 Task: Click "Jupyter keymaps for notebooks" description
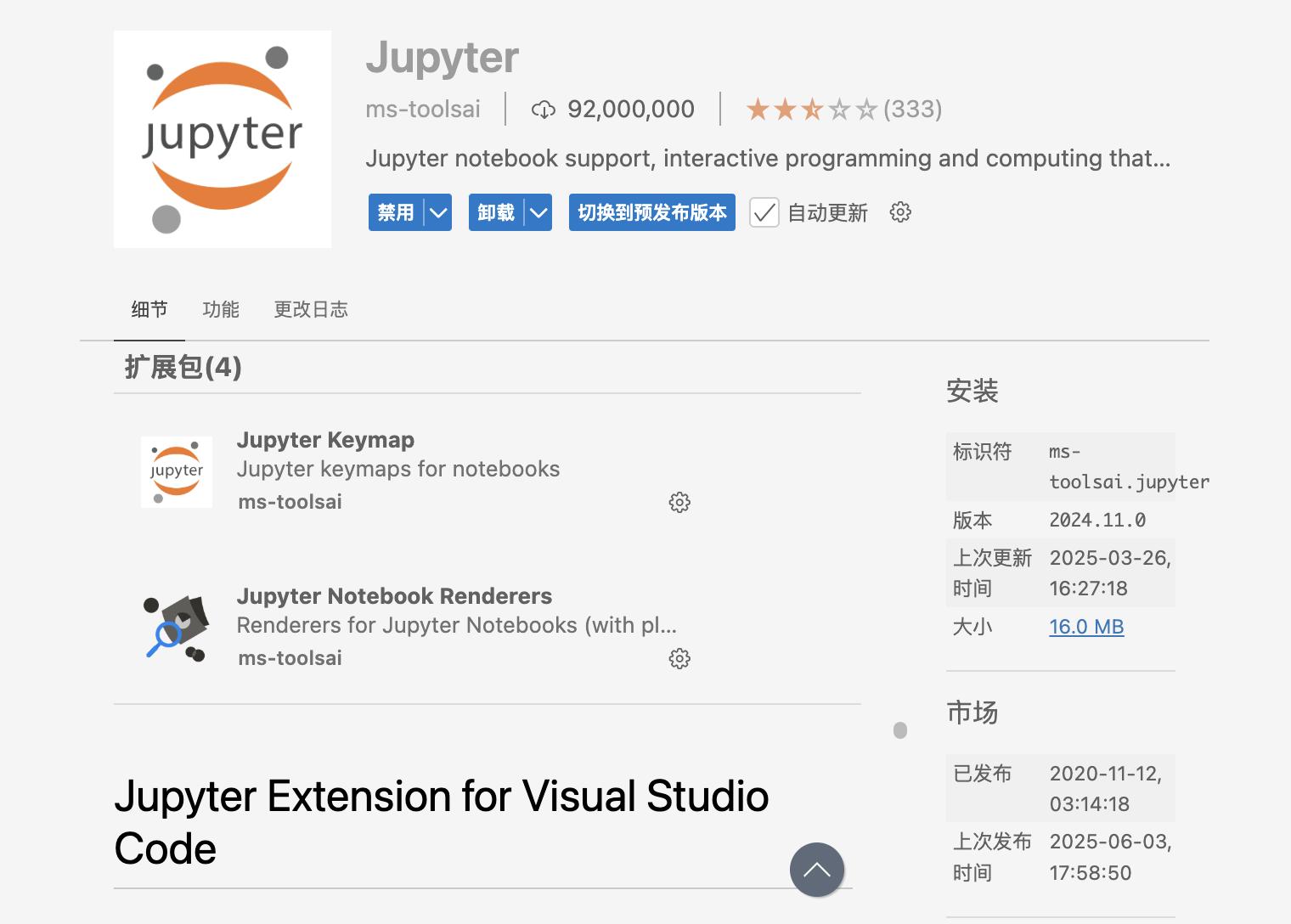[x=398, y=469]
